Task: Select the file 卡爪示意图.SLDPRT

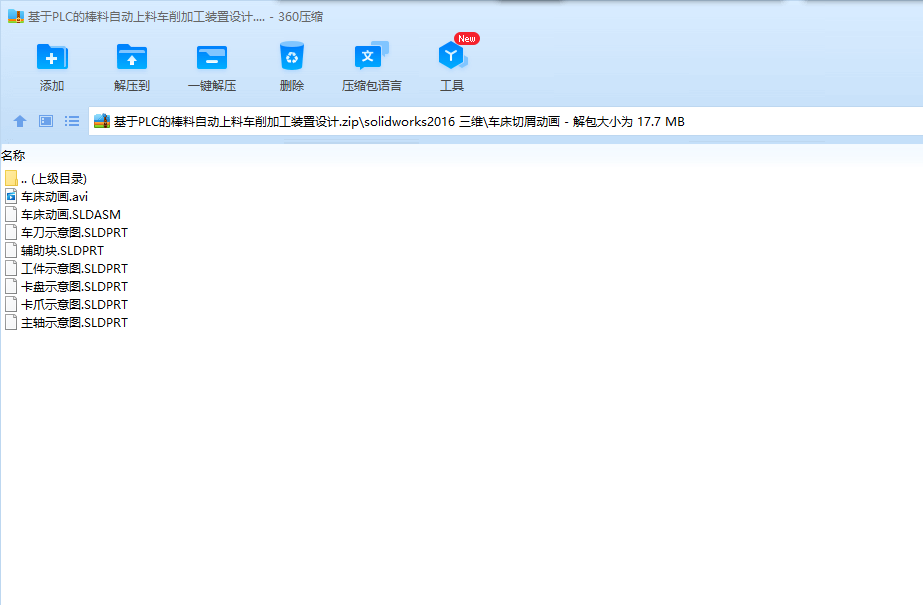Action: (x=74, y=305)
